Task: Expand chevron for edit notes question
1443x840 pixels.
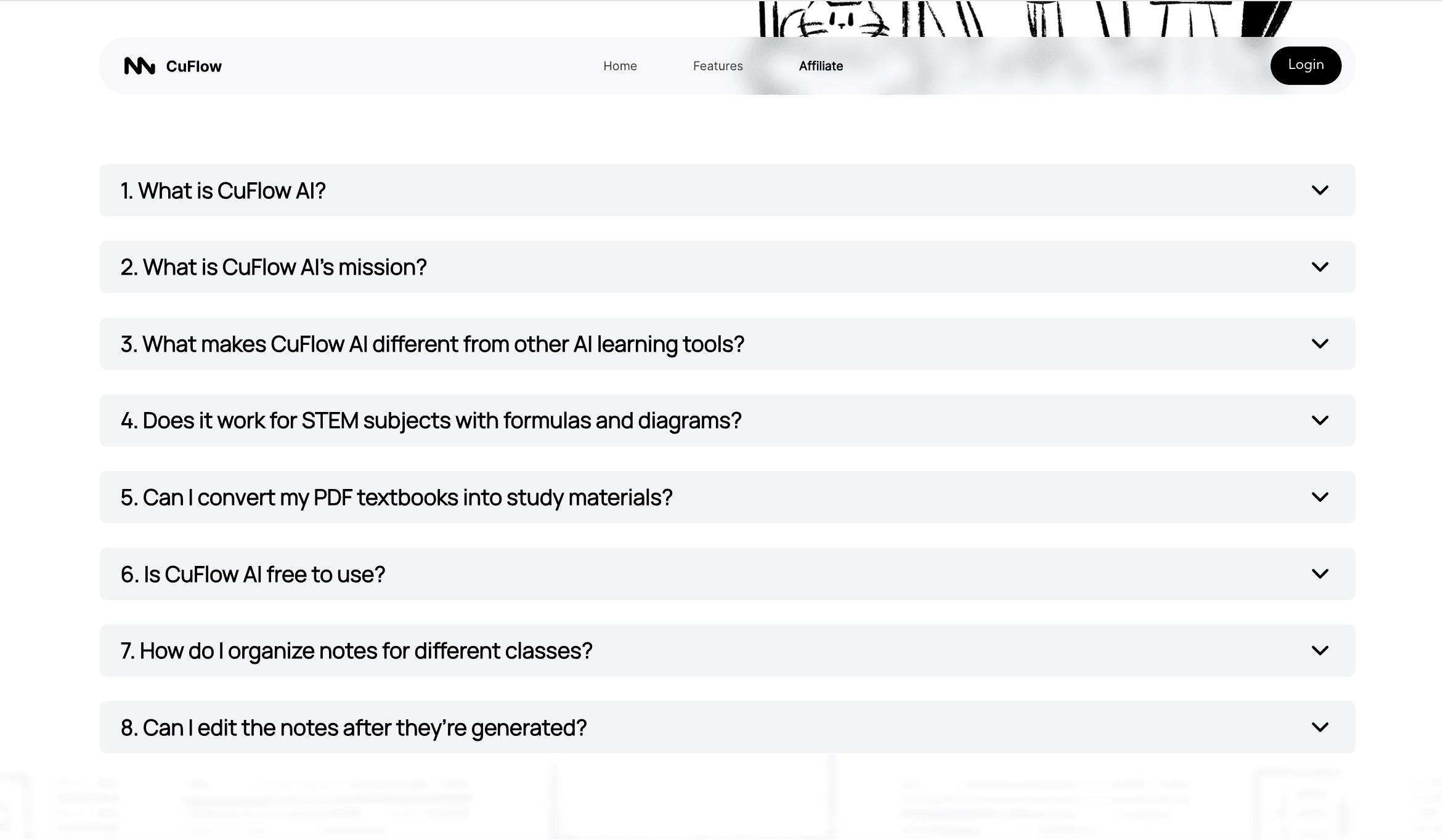Action: [x=1320, y=727]
